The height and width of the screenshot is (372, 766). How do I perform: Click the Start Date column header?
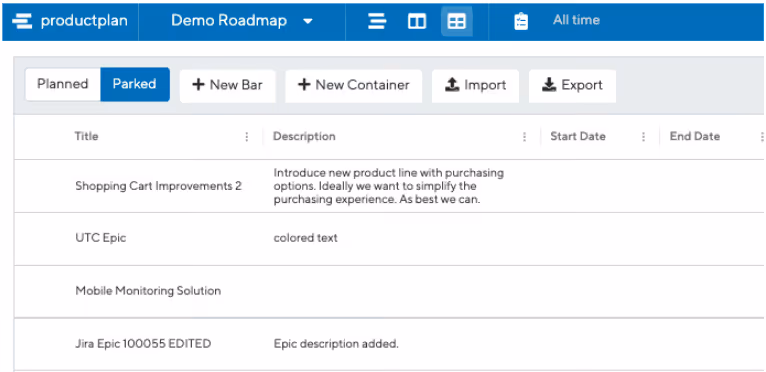578,136
